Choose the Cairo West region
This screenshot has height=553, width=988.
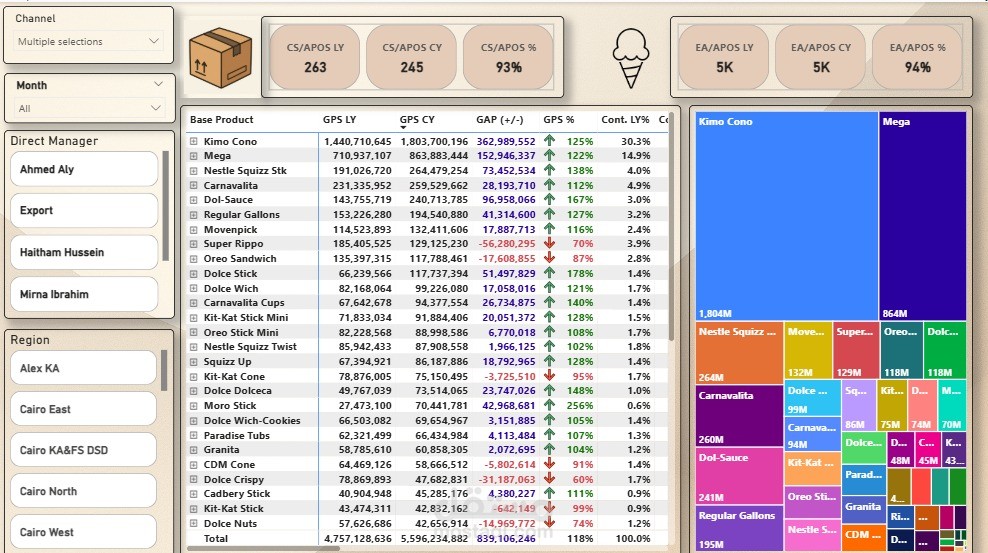83,532
